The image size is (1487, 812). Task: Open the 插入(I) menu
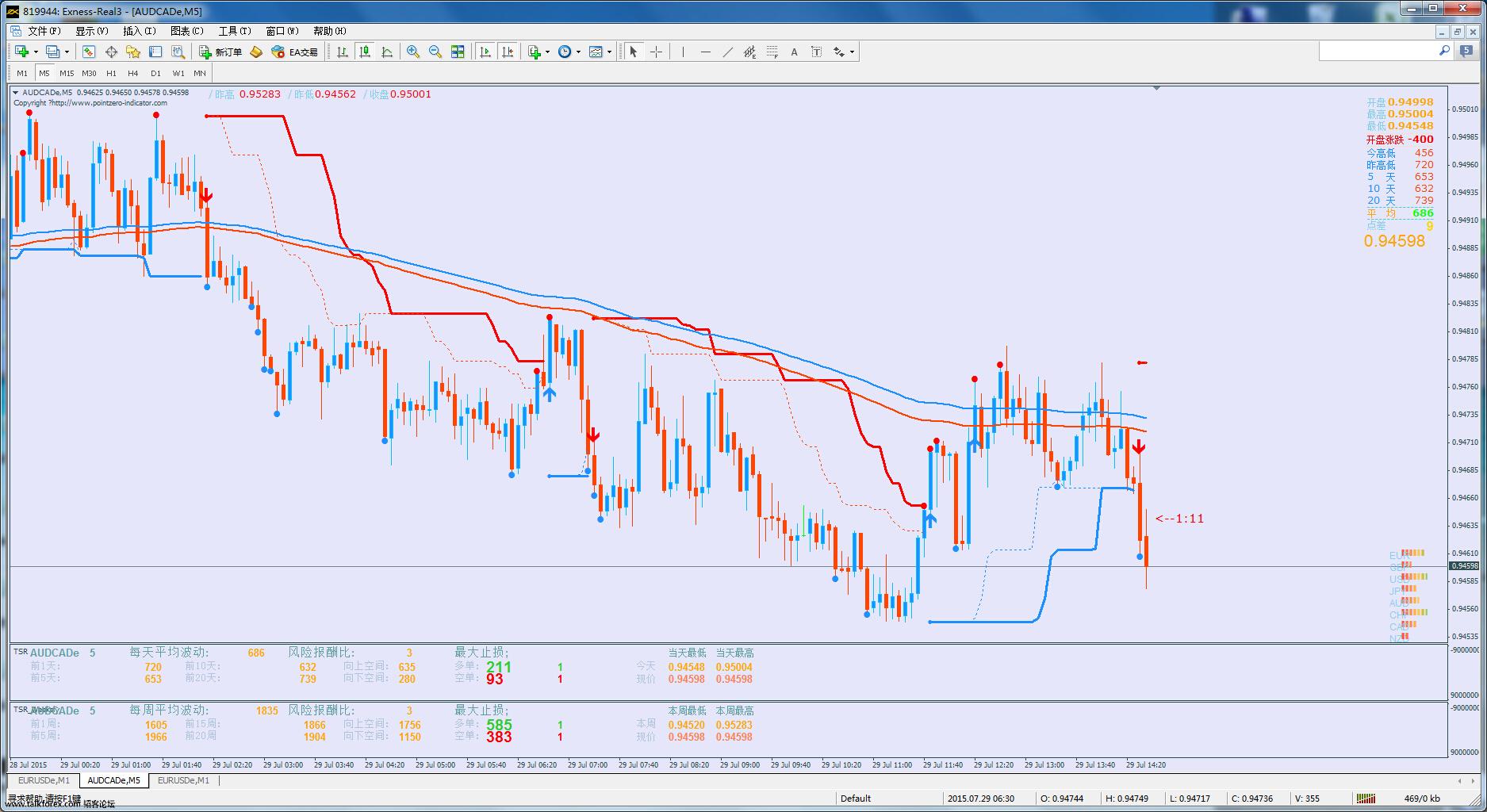[x=139, y=31]
